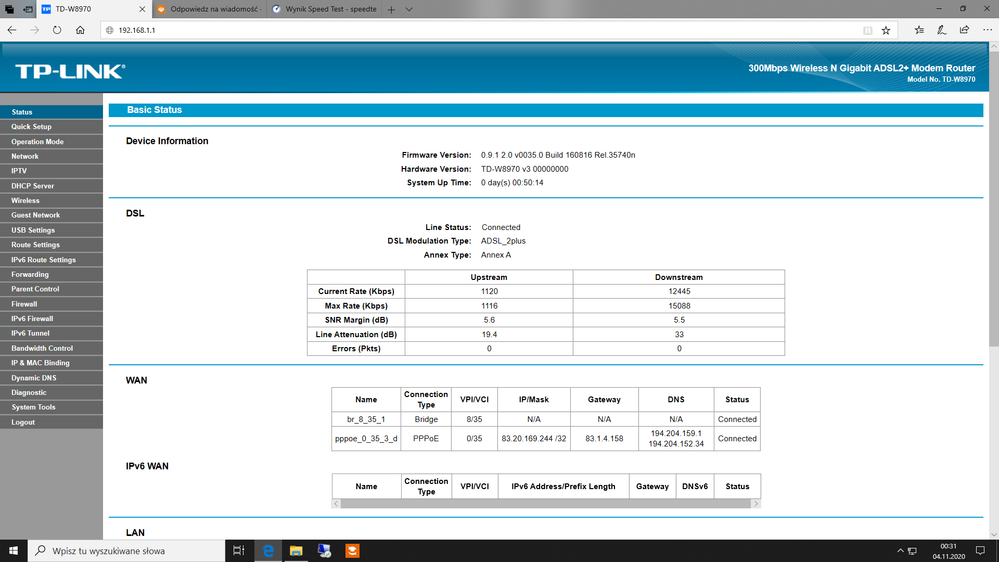
Task: Click the set tabs aside icon
Action: [28, 10]
